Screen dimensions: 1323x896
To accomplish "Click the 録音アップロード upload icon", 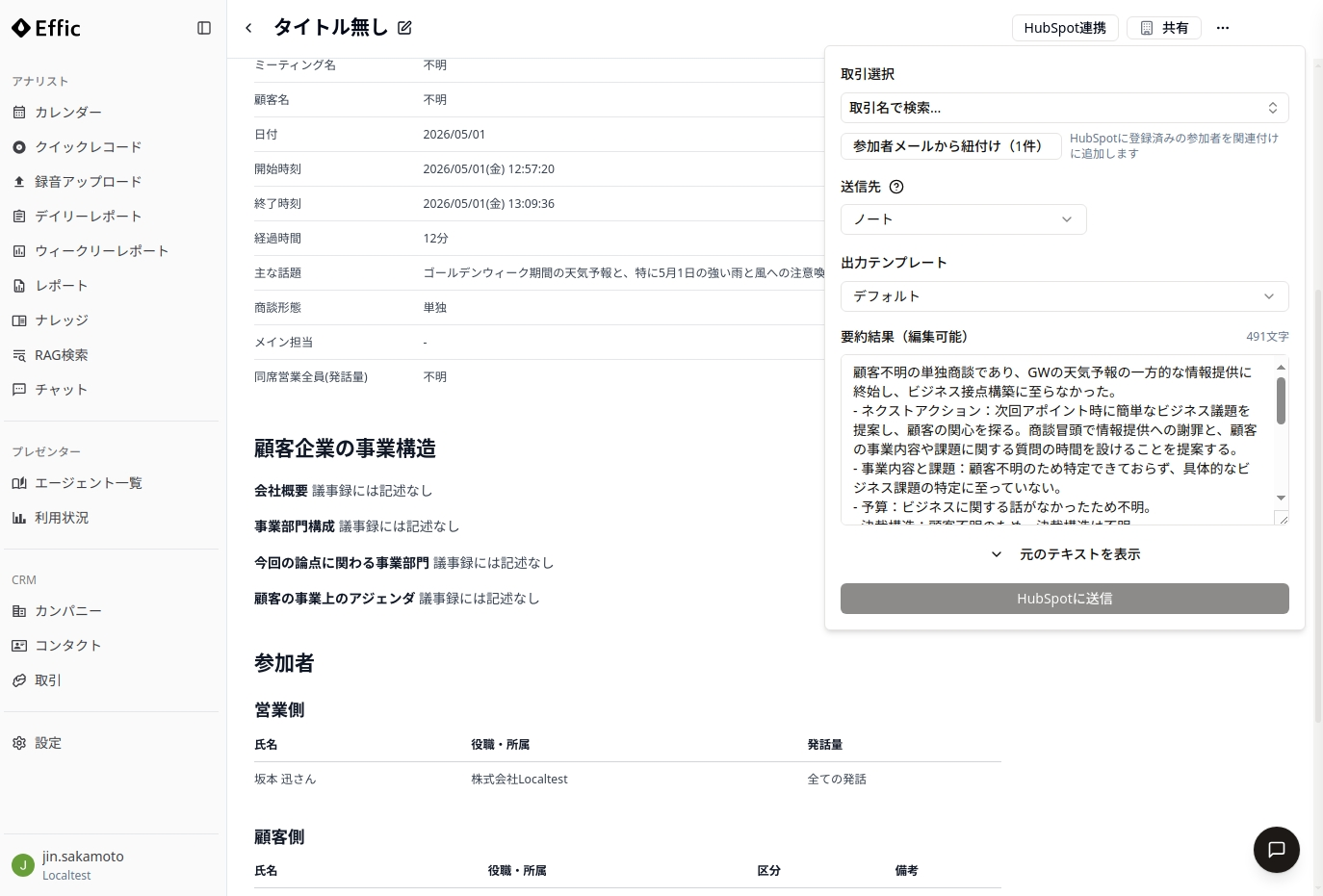I will click(x=19, y=182).
